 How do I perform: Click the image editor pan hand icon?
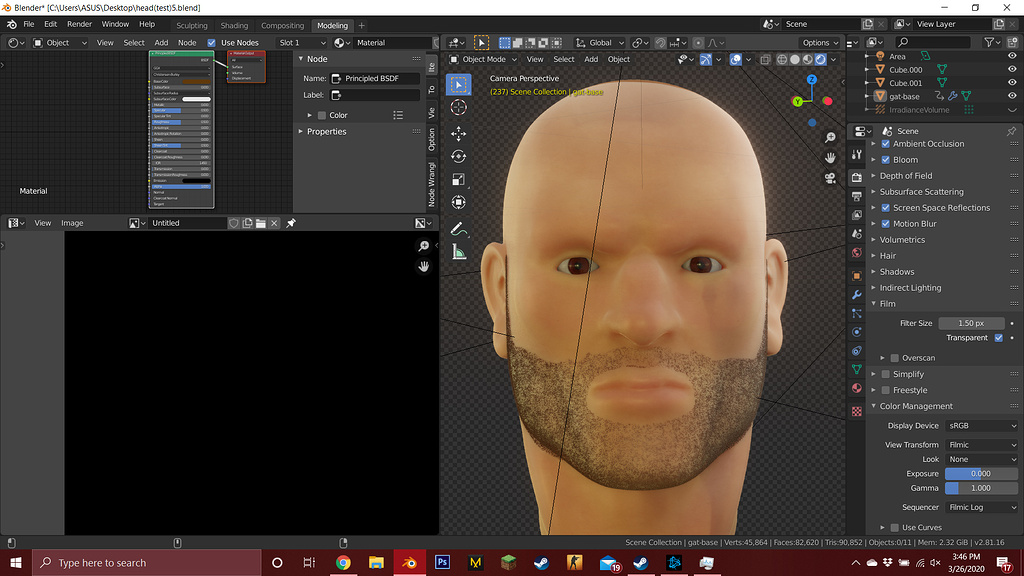pyautogui.click(x=424, y=266)
